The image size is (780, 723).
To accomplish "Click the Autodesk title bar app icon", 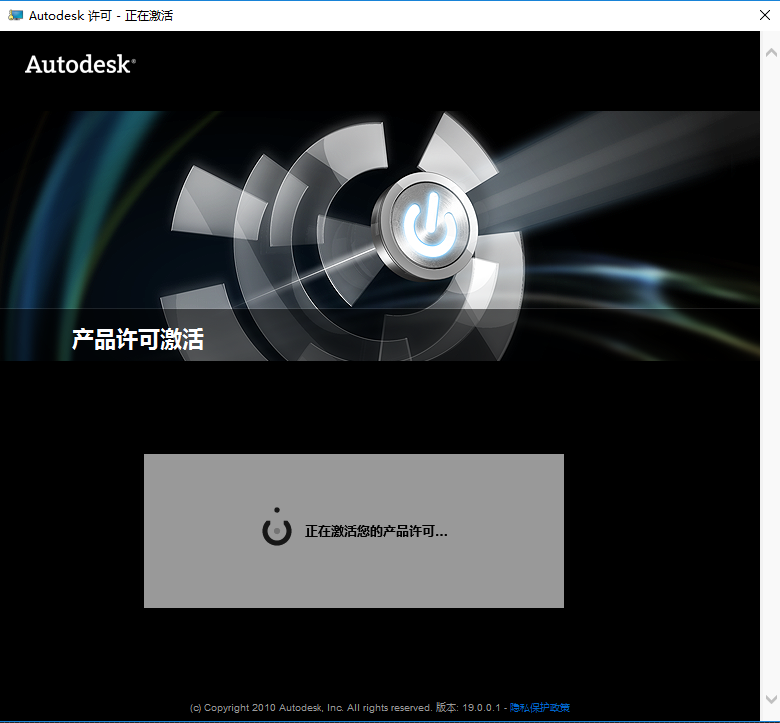I will (x=15, y=15).
